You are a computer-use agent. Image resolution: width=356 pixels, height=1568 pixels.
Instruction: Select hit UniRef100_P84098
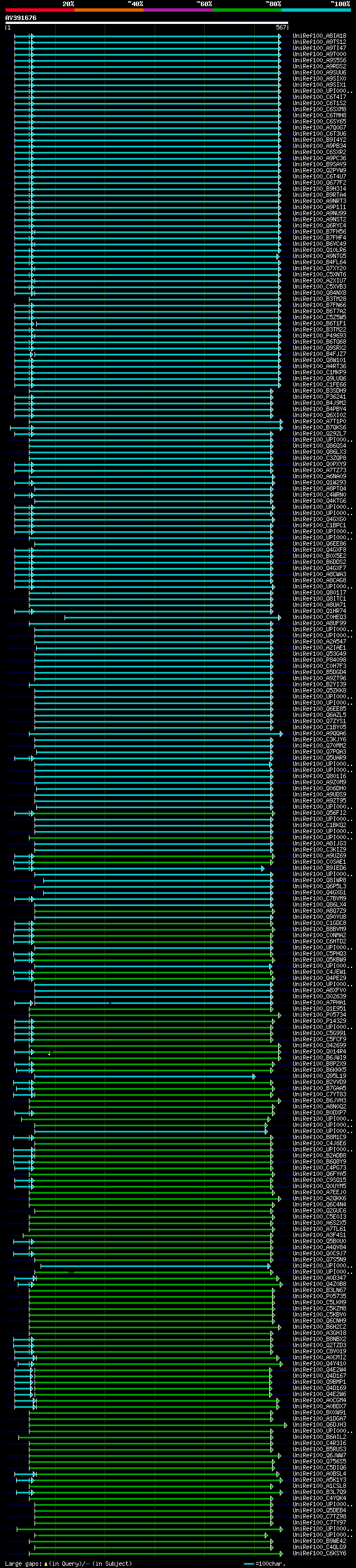coord(319,659)
